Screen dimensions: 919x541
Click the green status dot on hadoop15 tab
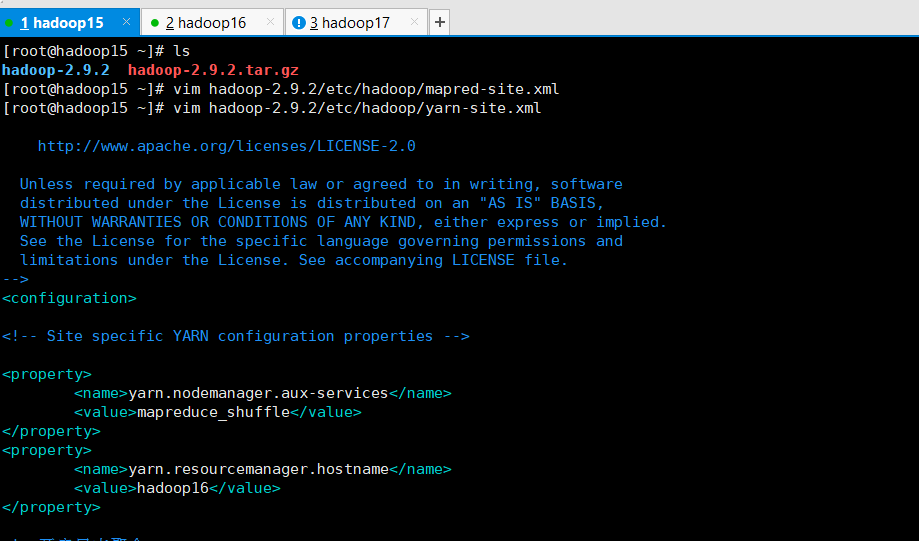tap(9, 23)
